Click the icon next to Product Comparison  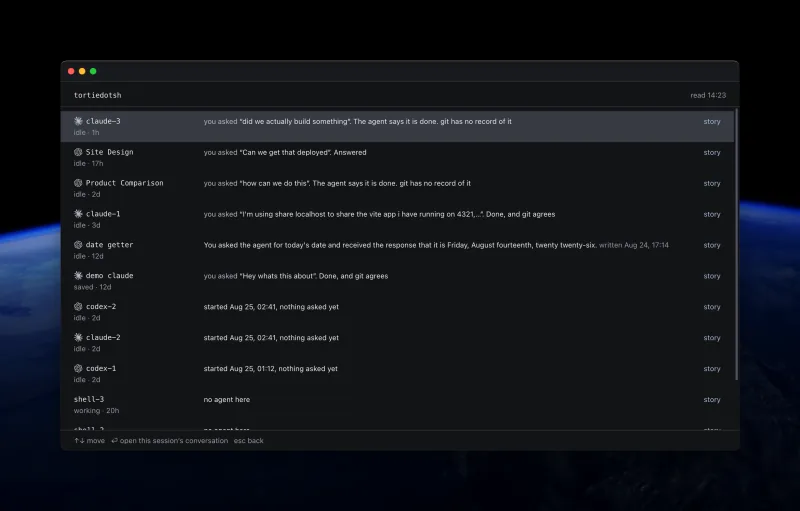[x=78, y=183]
